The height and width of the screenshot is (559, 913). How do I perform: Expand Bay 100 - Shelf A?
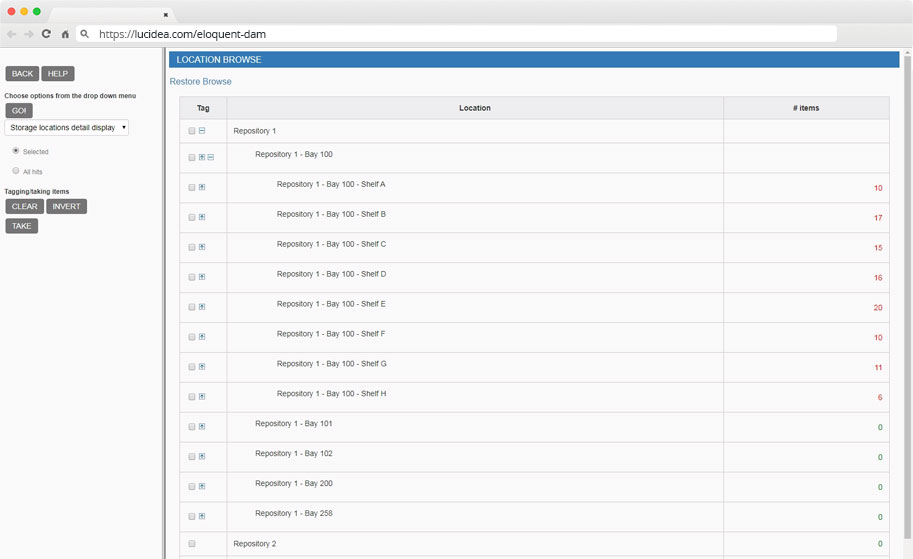click(202, 187)
